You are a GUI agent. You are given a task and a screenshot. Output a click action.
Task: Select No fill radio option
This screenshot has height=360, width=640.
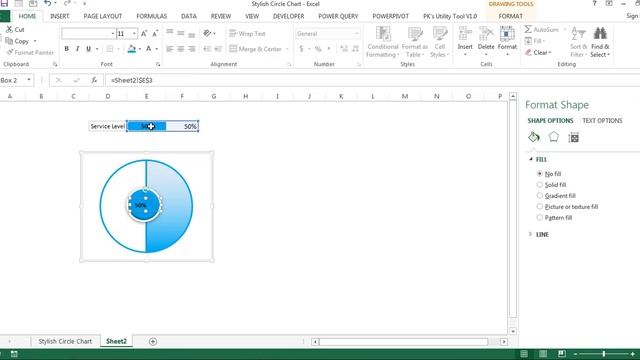tap(540, 173)
